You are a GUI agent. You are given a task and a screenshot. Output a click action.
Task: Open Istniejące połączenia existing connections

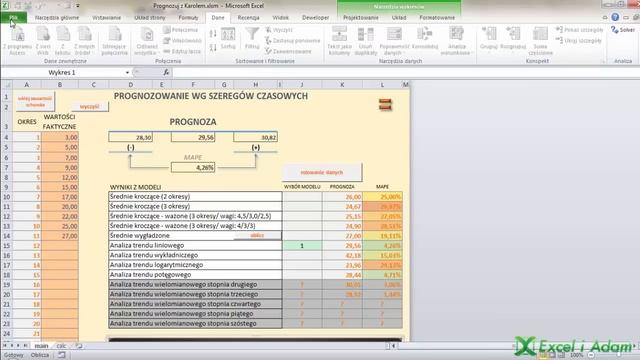115,41
